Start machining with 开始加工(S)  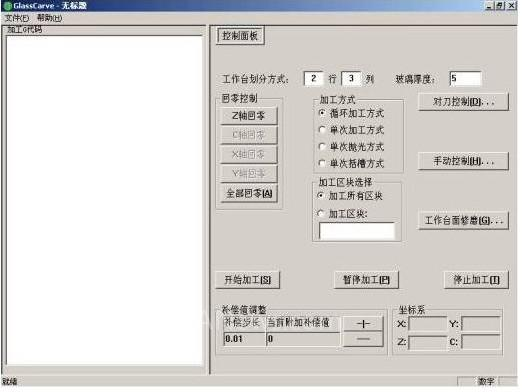pyautogui.click(x=247, y=280)
